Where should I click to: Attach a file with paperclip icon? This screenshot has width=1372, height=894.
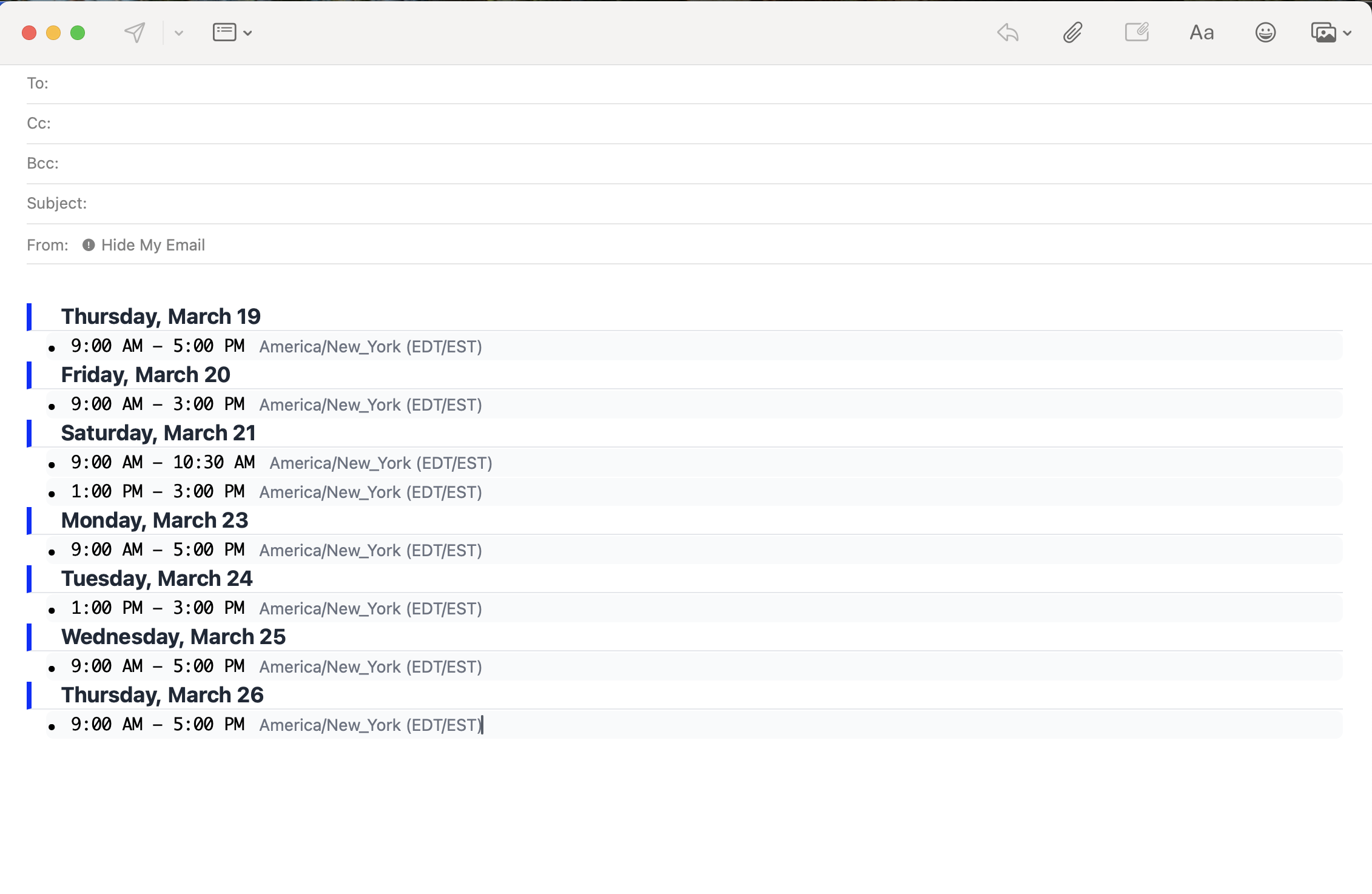1072,32
